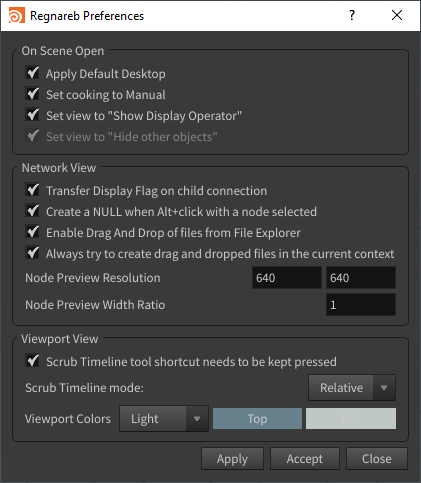The height and width of the screenshot is (483, 421).
Task: Click the Accept button
Action: point(305,459)
